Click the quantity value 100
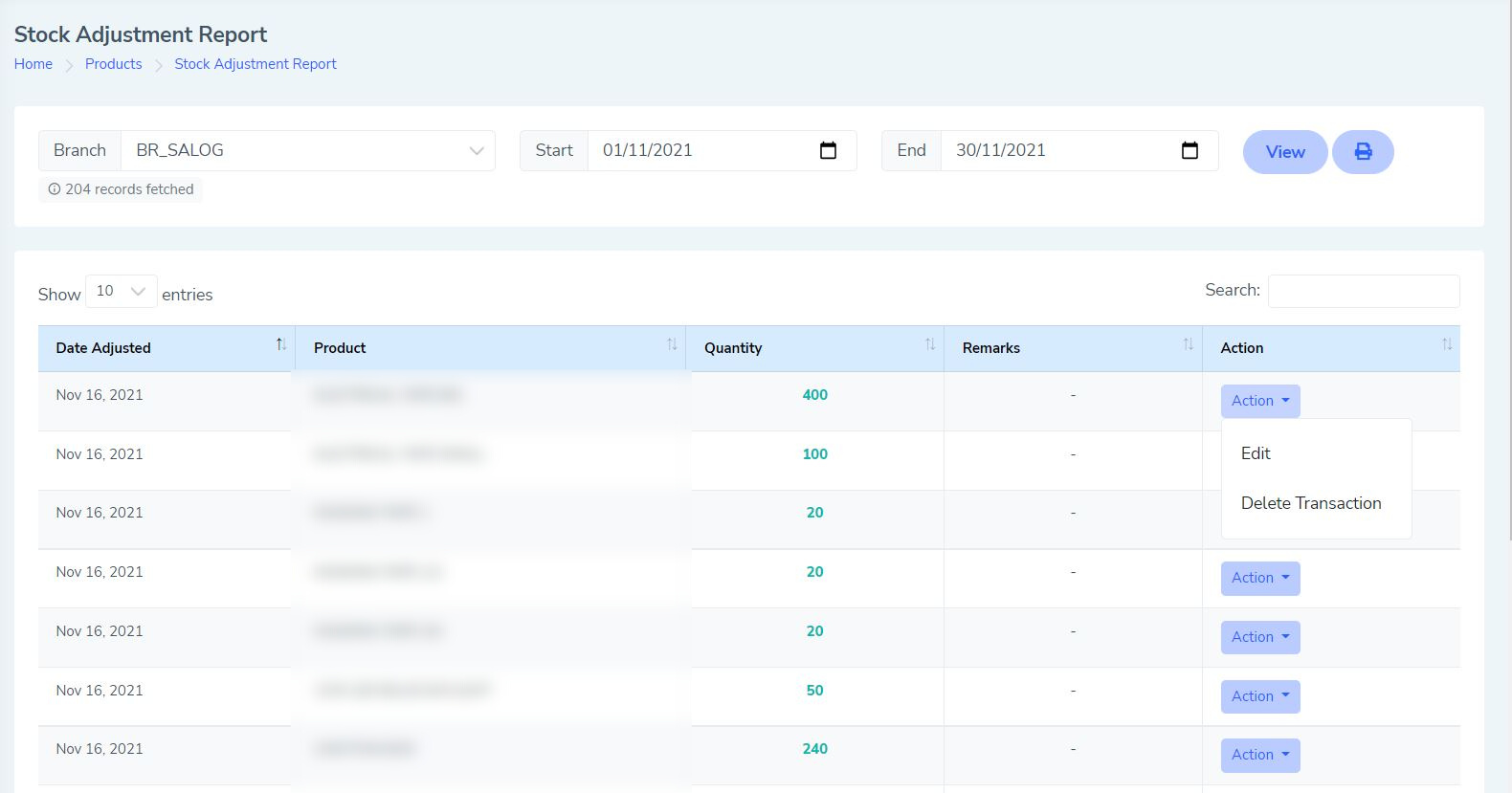1512x793 pixels. [x=815, y=454]
